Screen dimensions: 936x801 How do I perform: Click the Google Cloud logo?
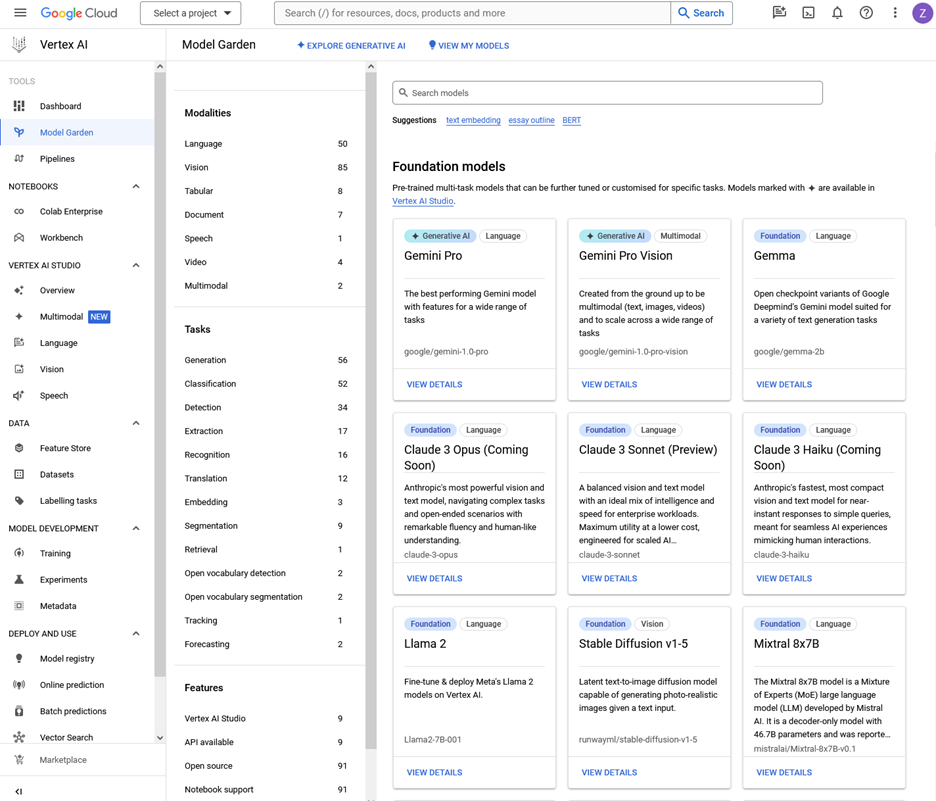tap(79, 13)
